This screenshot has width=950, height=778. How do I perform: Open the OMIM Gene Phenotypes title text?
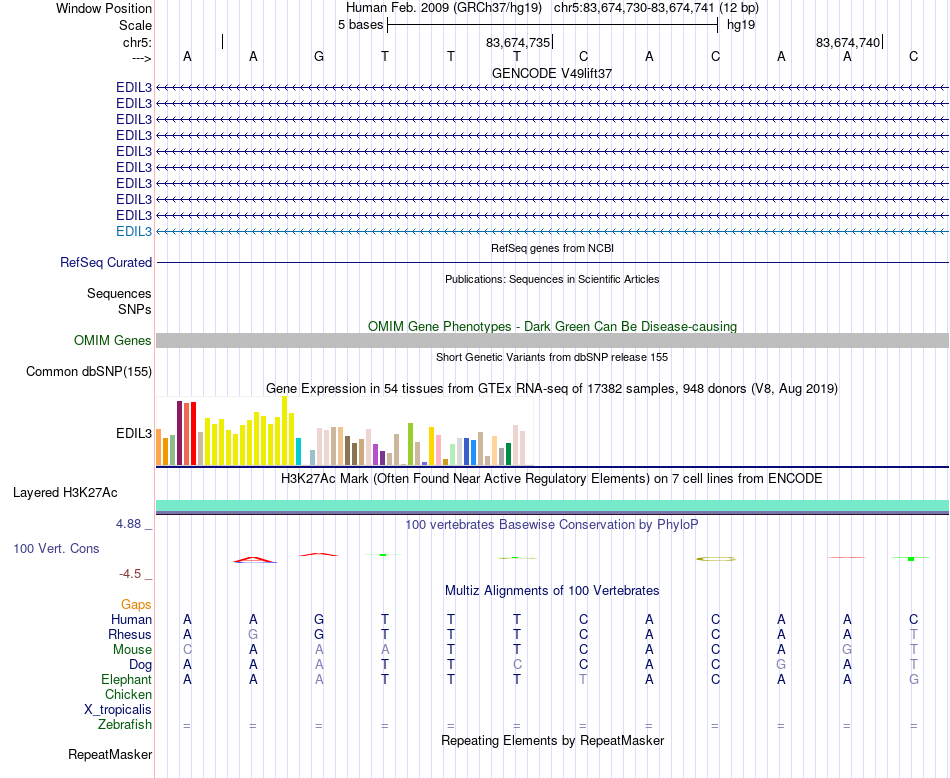552,327
